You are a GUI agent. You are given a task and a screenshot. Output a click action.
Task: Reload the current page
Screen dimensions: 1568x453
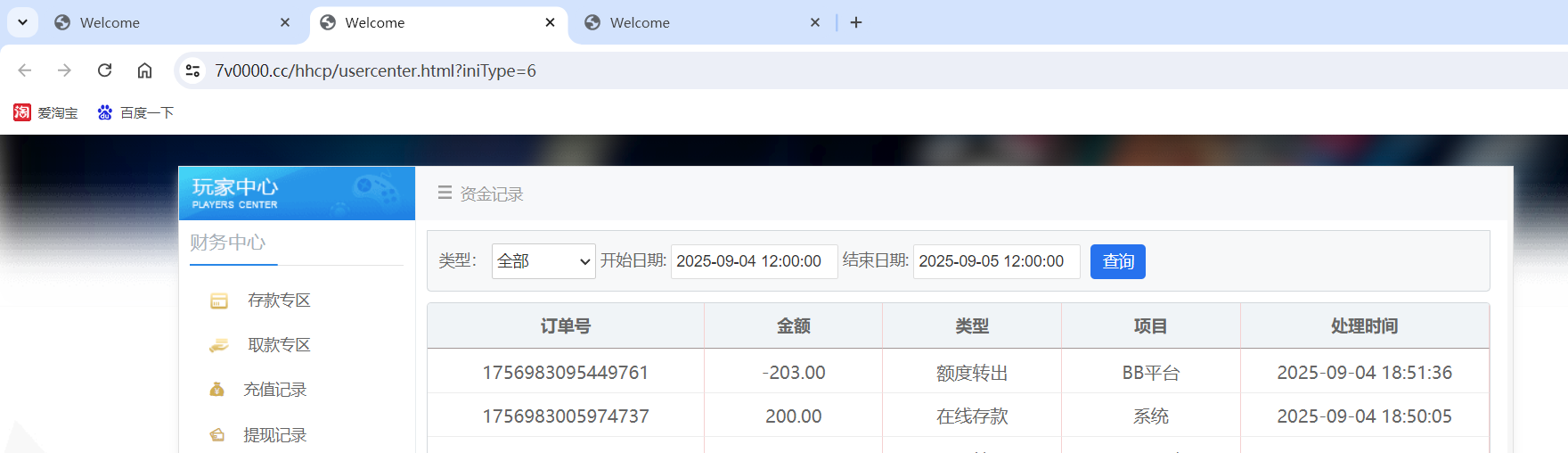tap(104, 70)
